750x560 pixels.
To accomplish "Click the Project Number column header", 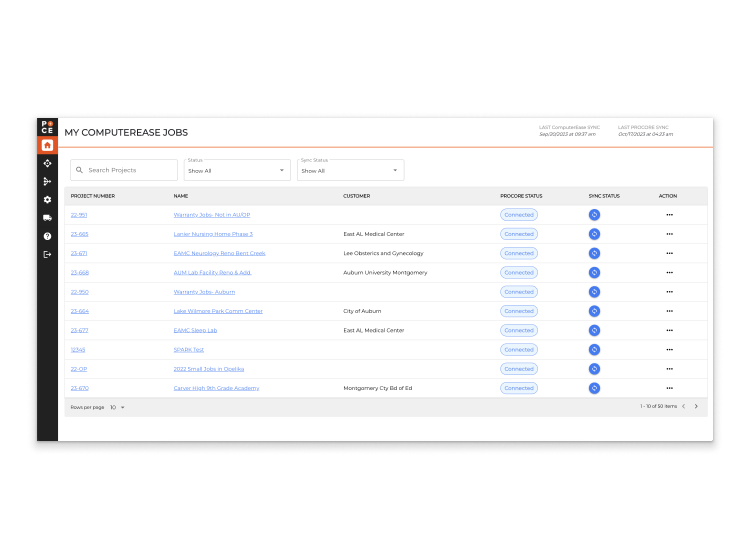I will coord(93,196).
